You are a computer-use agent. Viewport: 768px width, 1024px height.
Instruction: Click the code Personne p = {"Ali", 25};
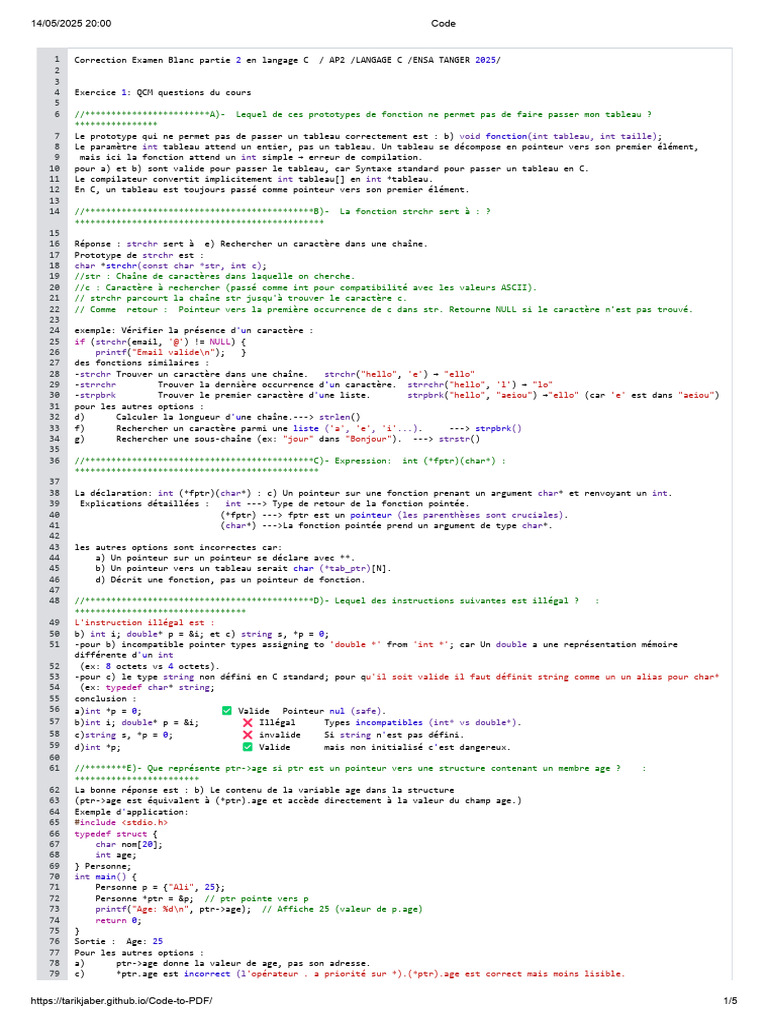tap(160, 888)
